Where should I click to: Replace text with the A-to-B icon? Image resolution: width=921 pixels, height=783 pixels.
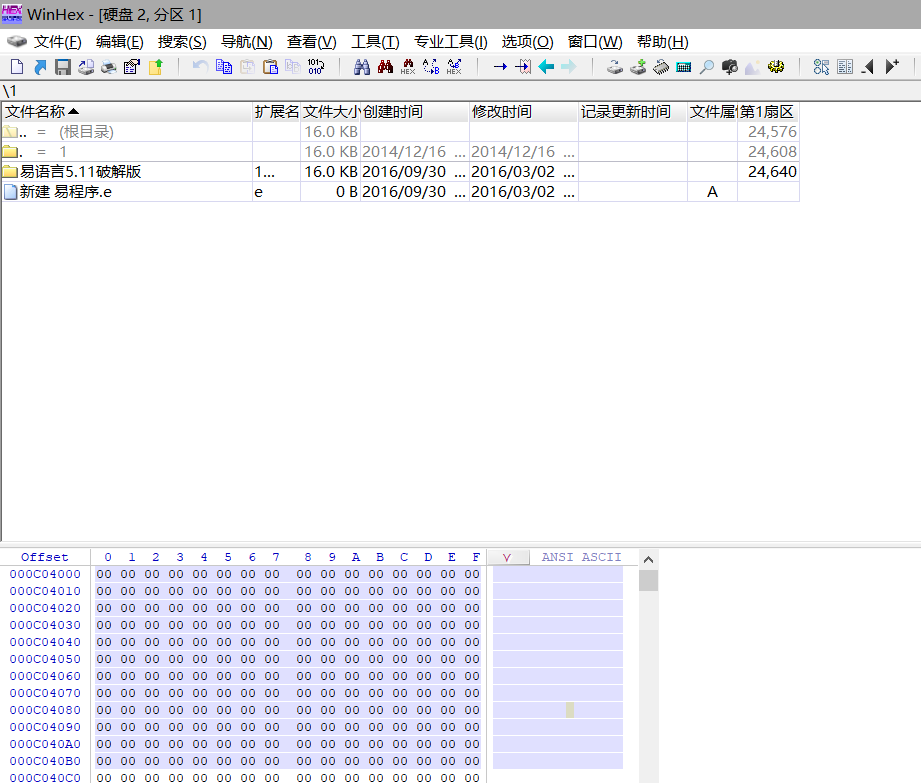[x=431, y=67]
